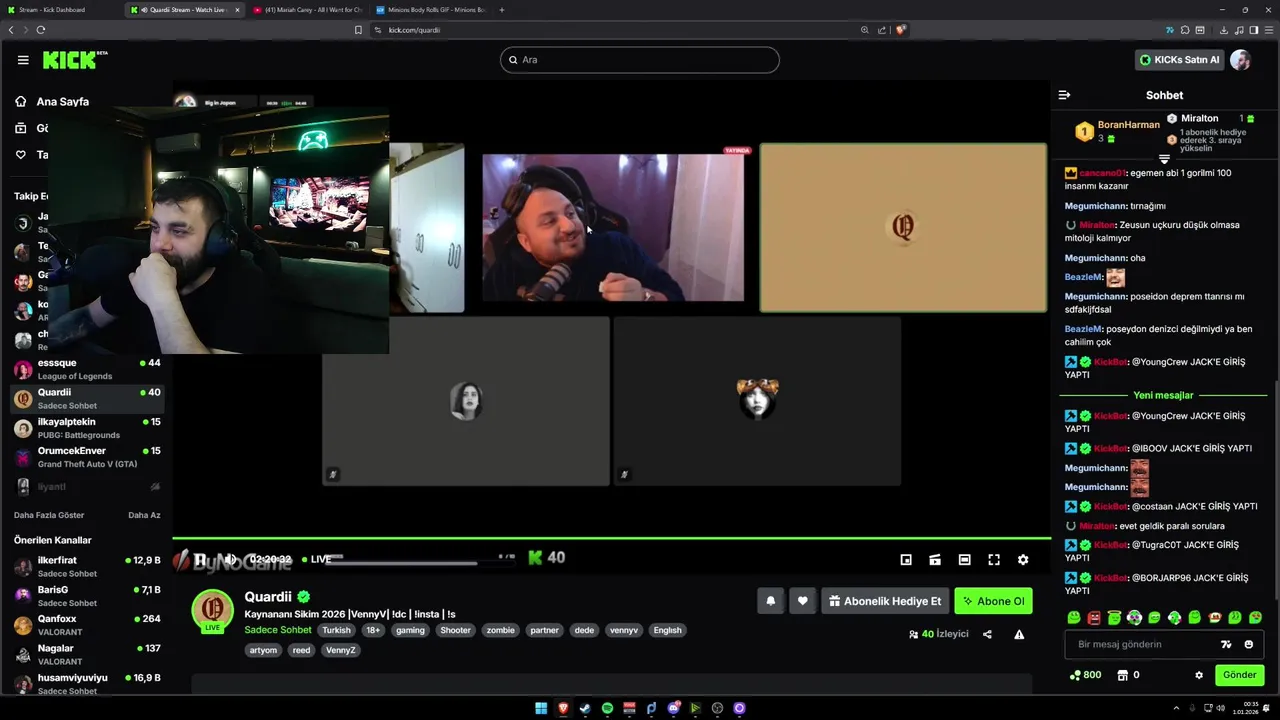Seek on the video progress bar
This screenshot has width=1280, height=720.
pos(612,539)
